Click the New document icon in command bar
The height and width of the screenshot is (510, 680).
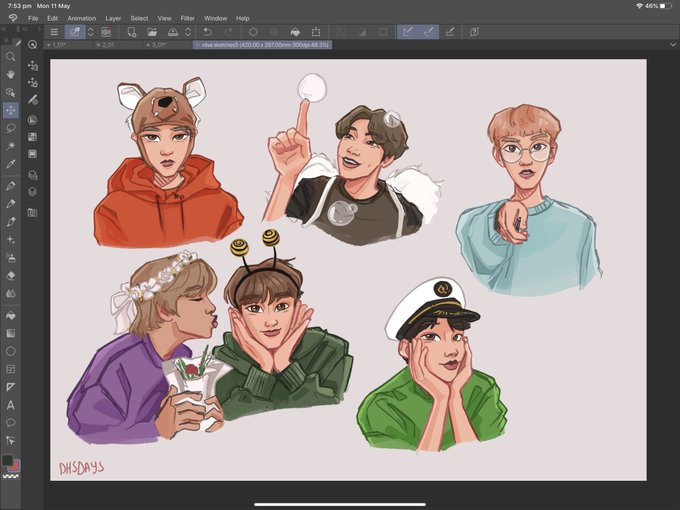(x=131, y=32)
